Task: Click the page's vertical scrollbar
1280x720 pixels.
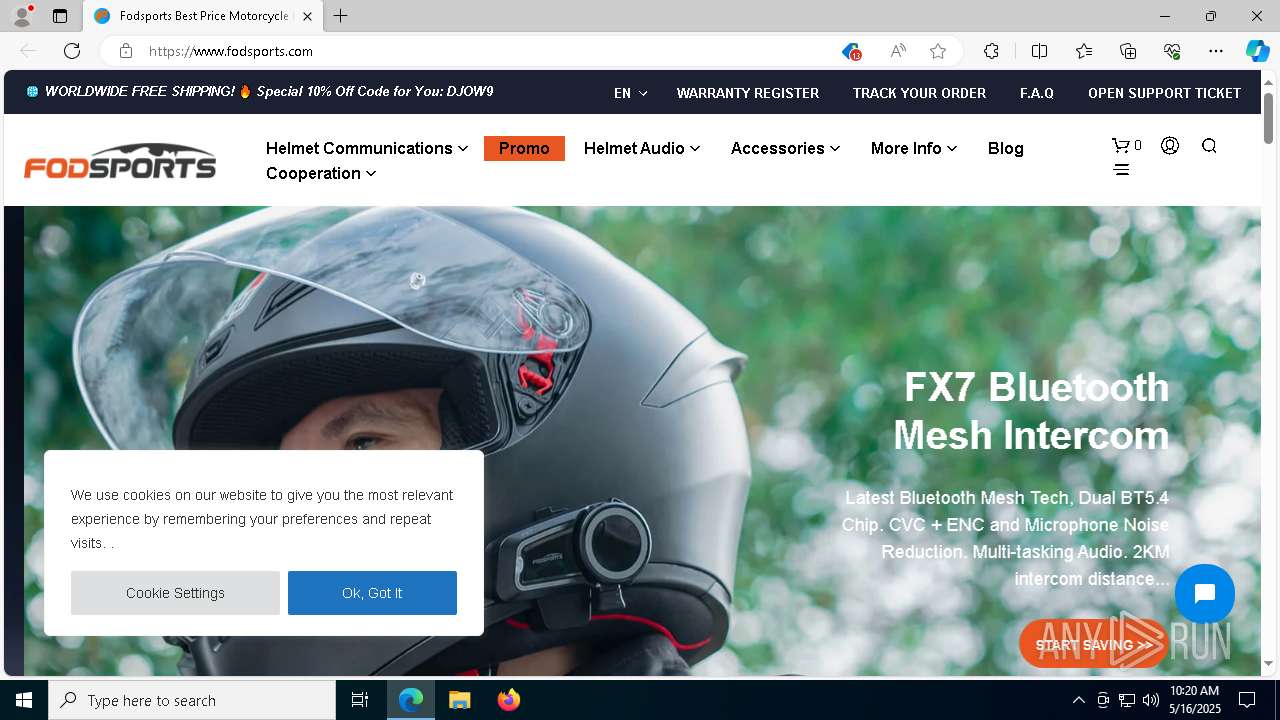Action: click(x=1269, y=118)
